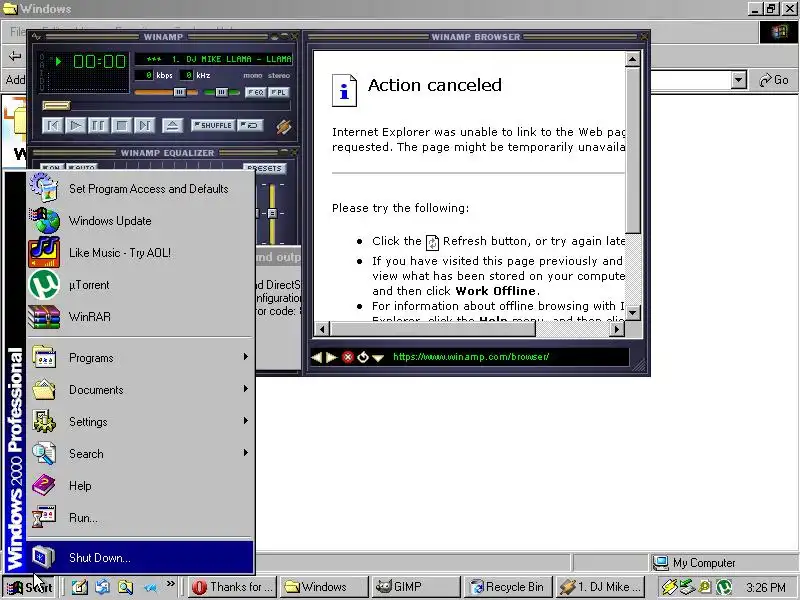
Task: Toggle the equalizer AUTO button
Action: coord(83,167)
